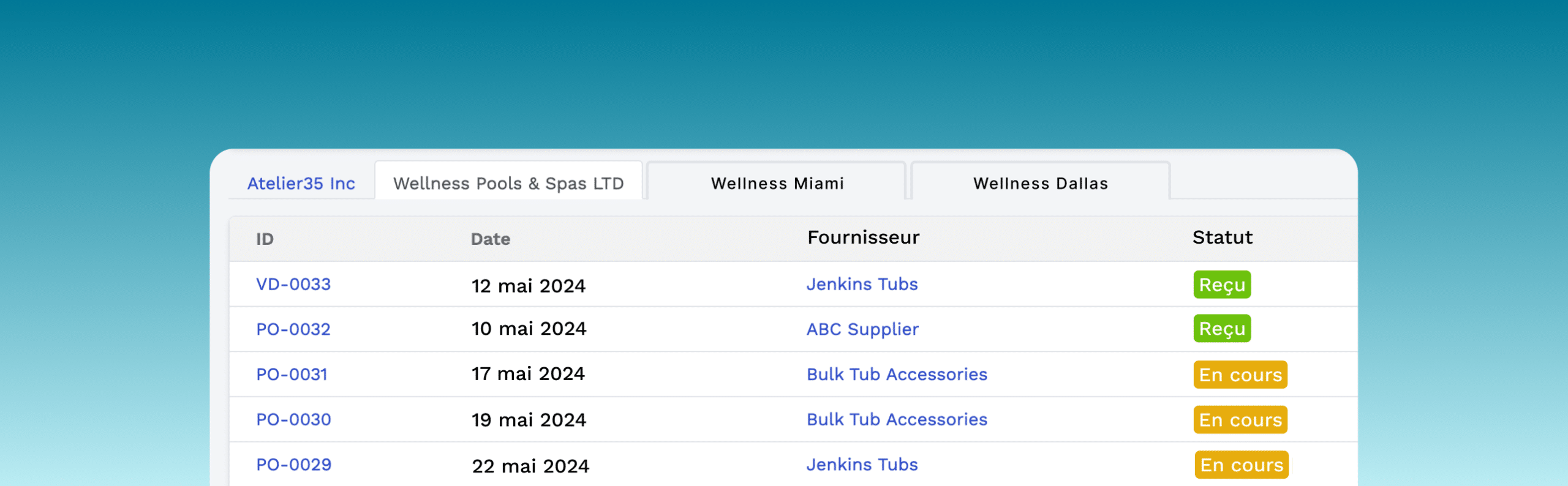1568x486 pixels.
Task: Click the Statut column header
Action: (x=1222, y=237)
